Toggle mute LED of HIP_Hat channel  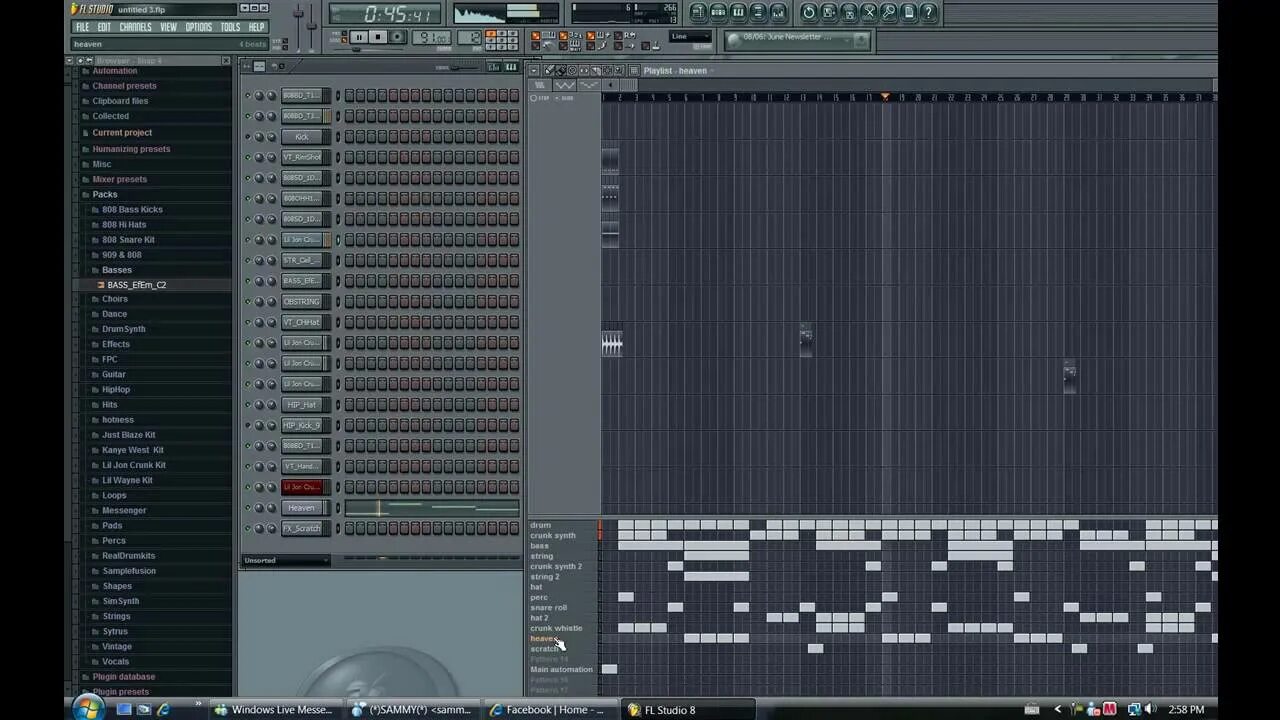click(248, 405)
